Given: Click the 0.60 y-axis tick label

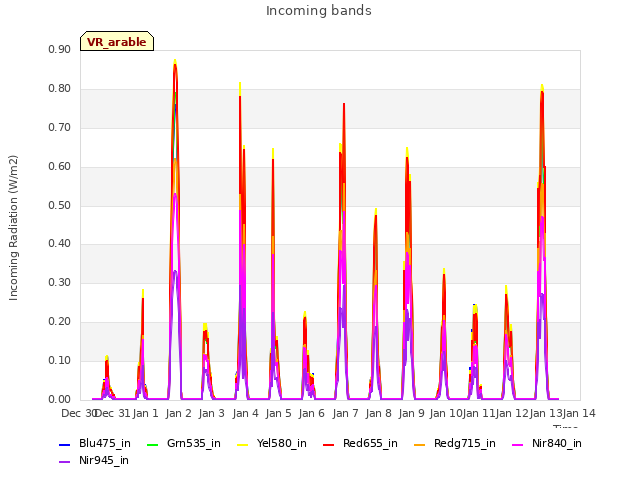Looking at the screenshot, I should [x=59, y=167].
